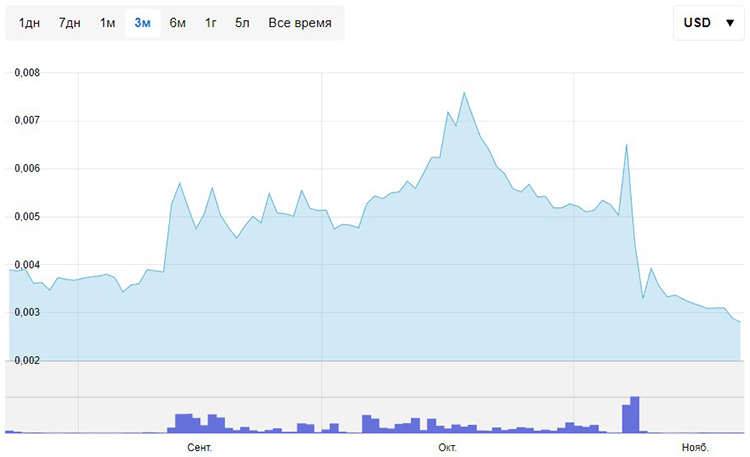The height and width of the screenshot is (457, 750).
Task: Show the Все время full history range
Action: coord(300,23)
